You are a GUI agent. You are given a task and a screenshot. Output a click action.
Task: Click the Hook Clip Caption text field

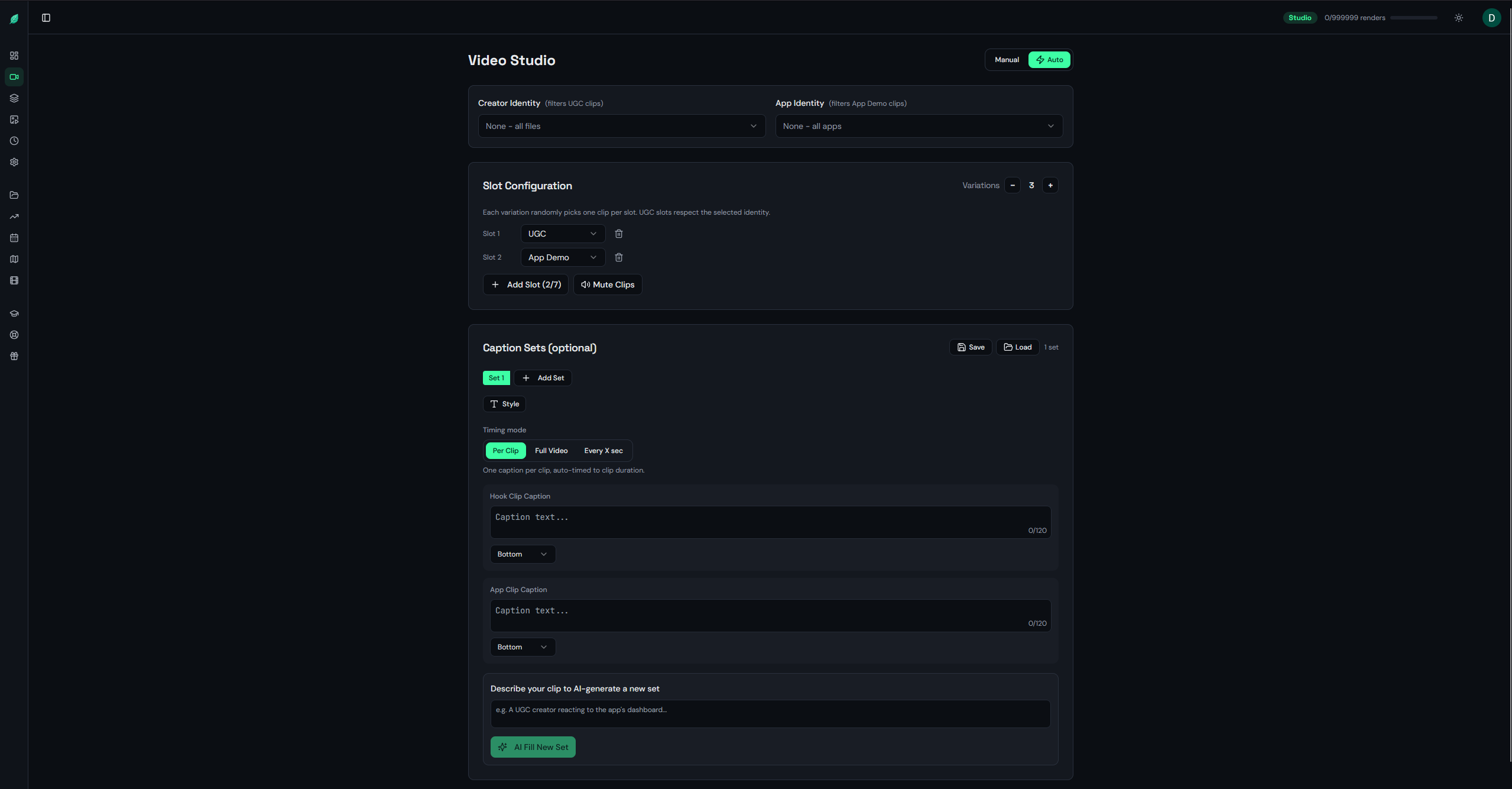pyautogui.click(x=770, y=522)
